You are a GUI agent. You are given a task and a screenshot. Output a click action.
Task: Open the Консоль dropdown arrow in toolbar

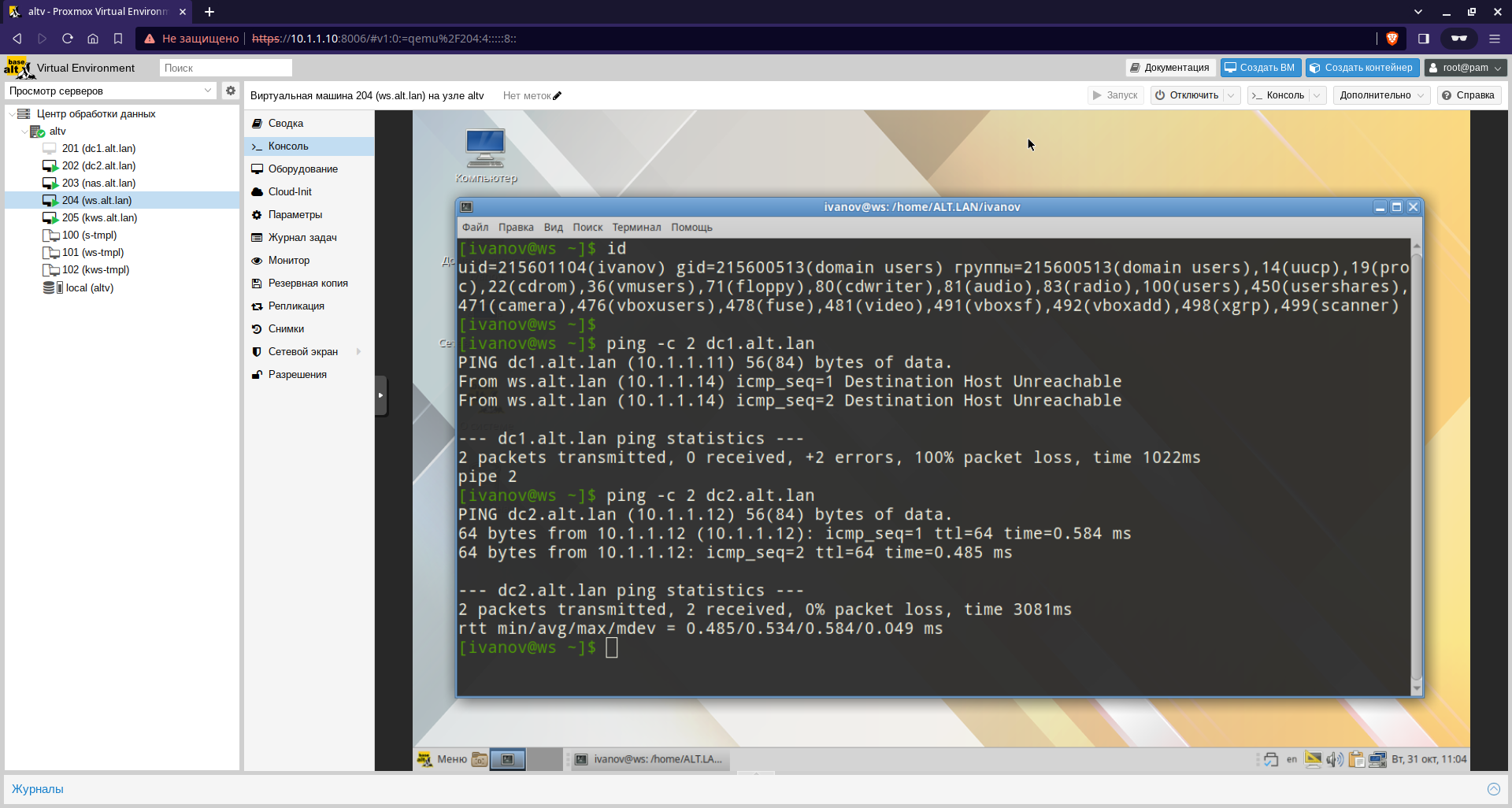(1317, 95)
